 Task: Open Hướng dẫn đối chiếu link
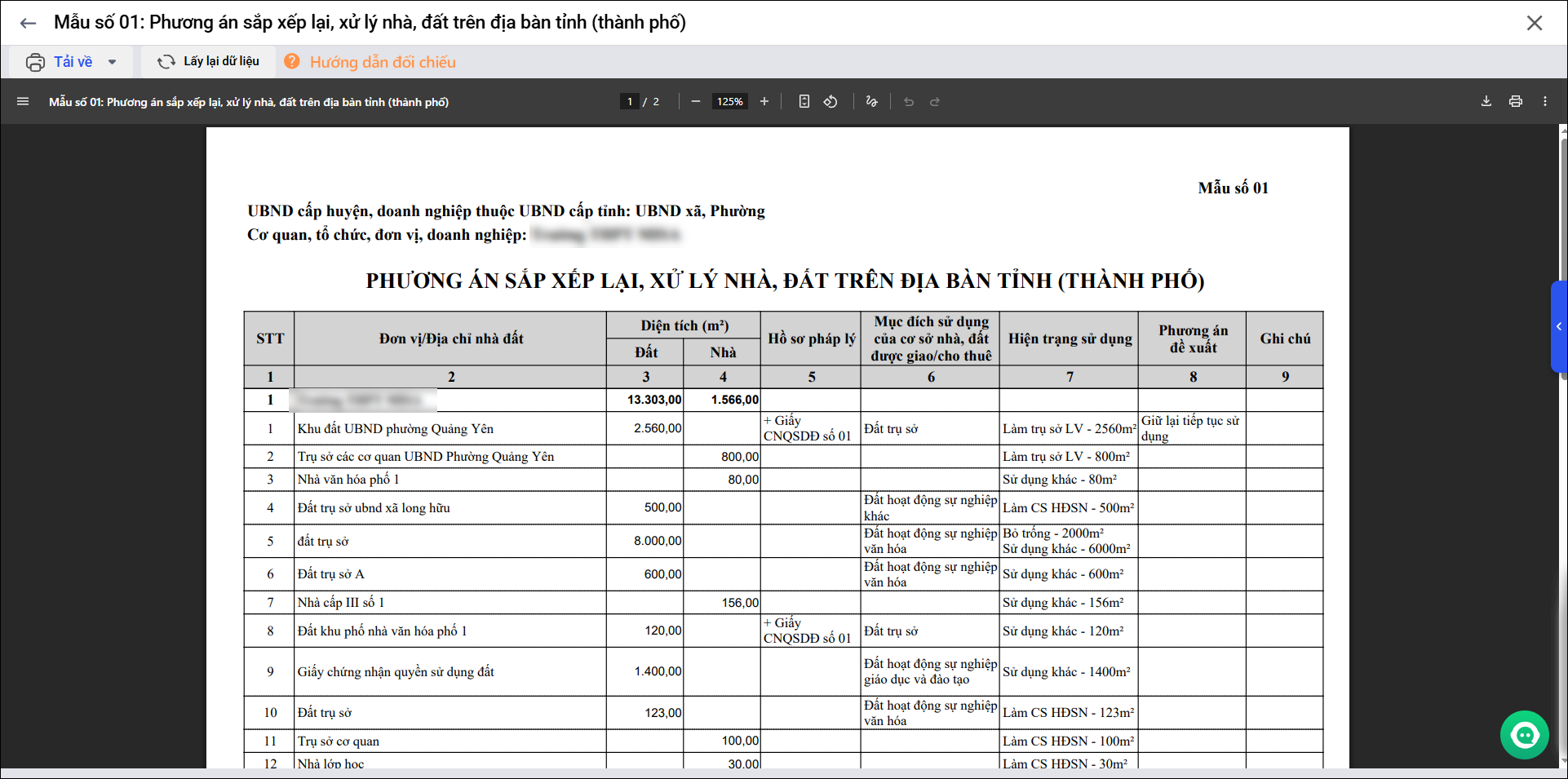pos(382,62)
